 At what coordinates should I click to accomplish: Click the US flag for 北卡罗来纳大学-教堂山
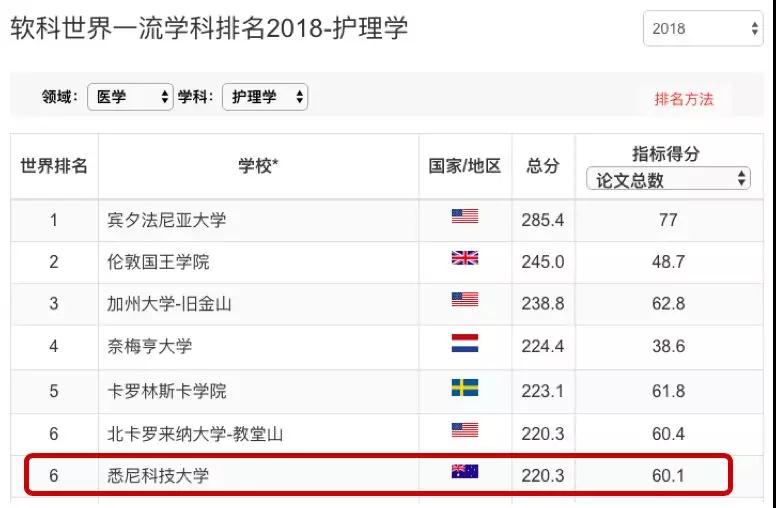click(x=465, y=430)
